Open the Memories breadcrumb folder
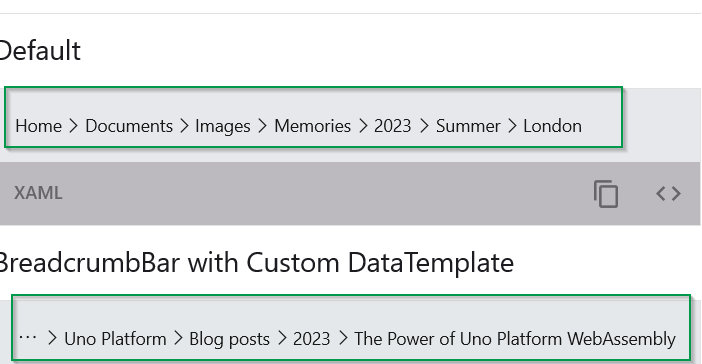Viewport: 702px width, 364px height. pyautogui.click(x=312, y=126)
